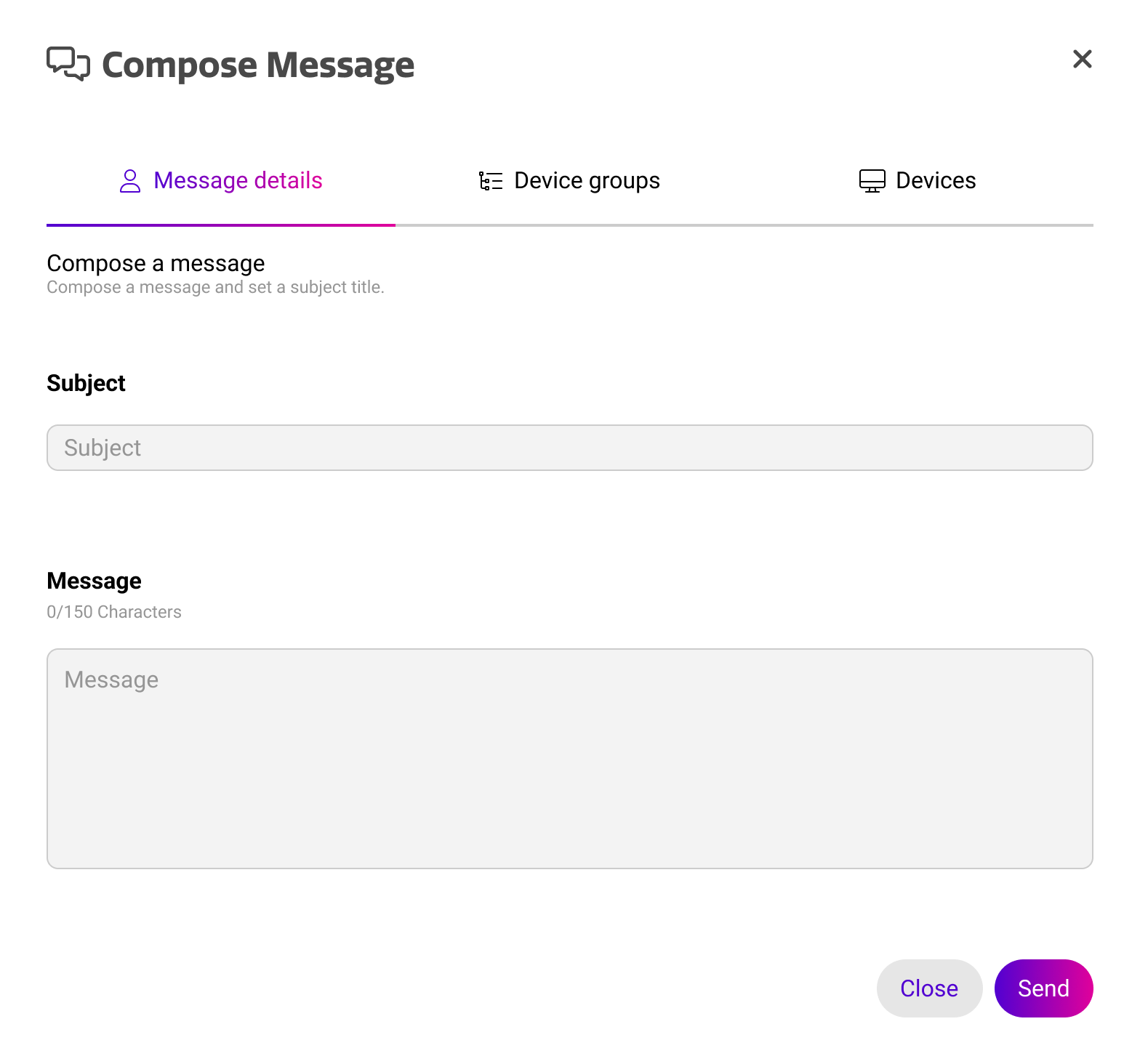Send the composed message
This screenshot has width=1140, height=1064.
tap(1043, 988)
